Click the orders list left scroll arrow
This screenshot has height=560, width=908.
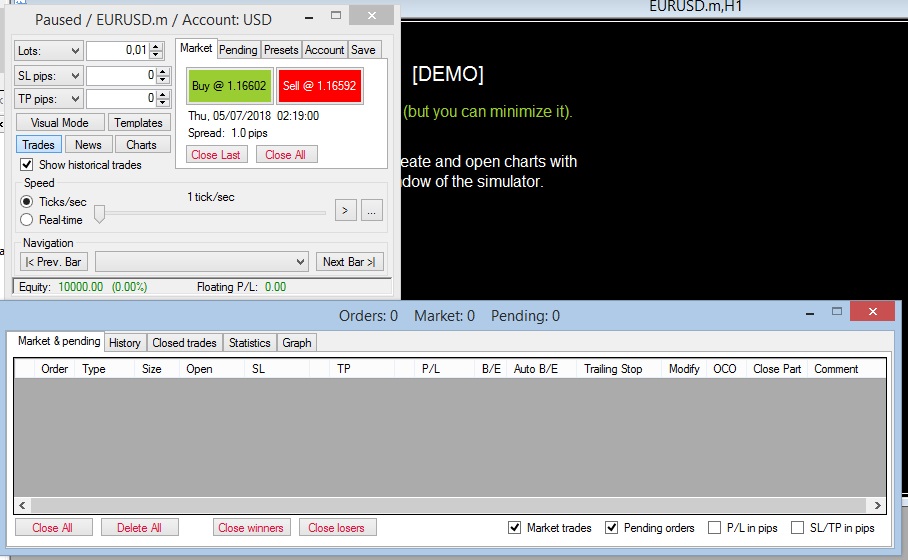[22, 506]
